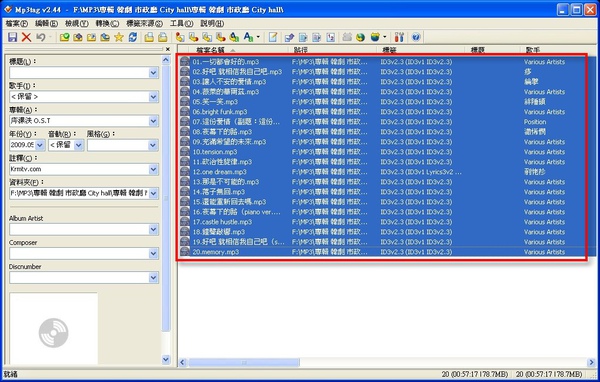Image resolution: width=600 pixels, height=382 pixels.
Task: Click the blue Refresh arrows icon
Action: (x=133, y=37)
